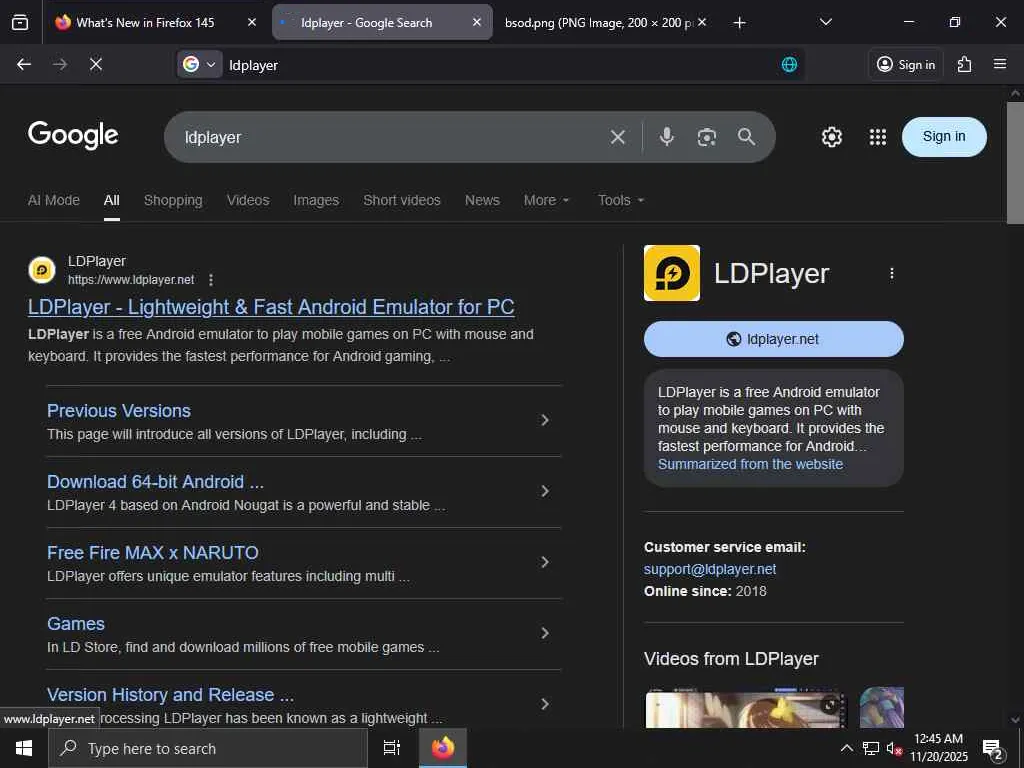Select the Shopping results tab
1024x768 pixels.
173,200
